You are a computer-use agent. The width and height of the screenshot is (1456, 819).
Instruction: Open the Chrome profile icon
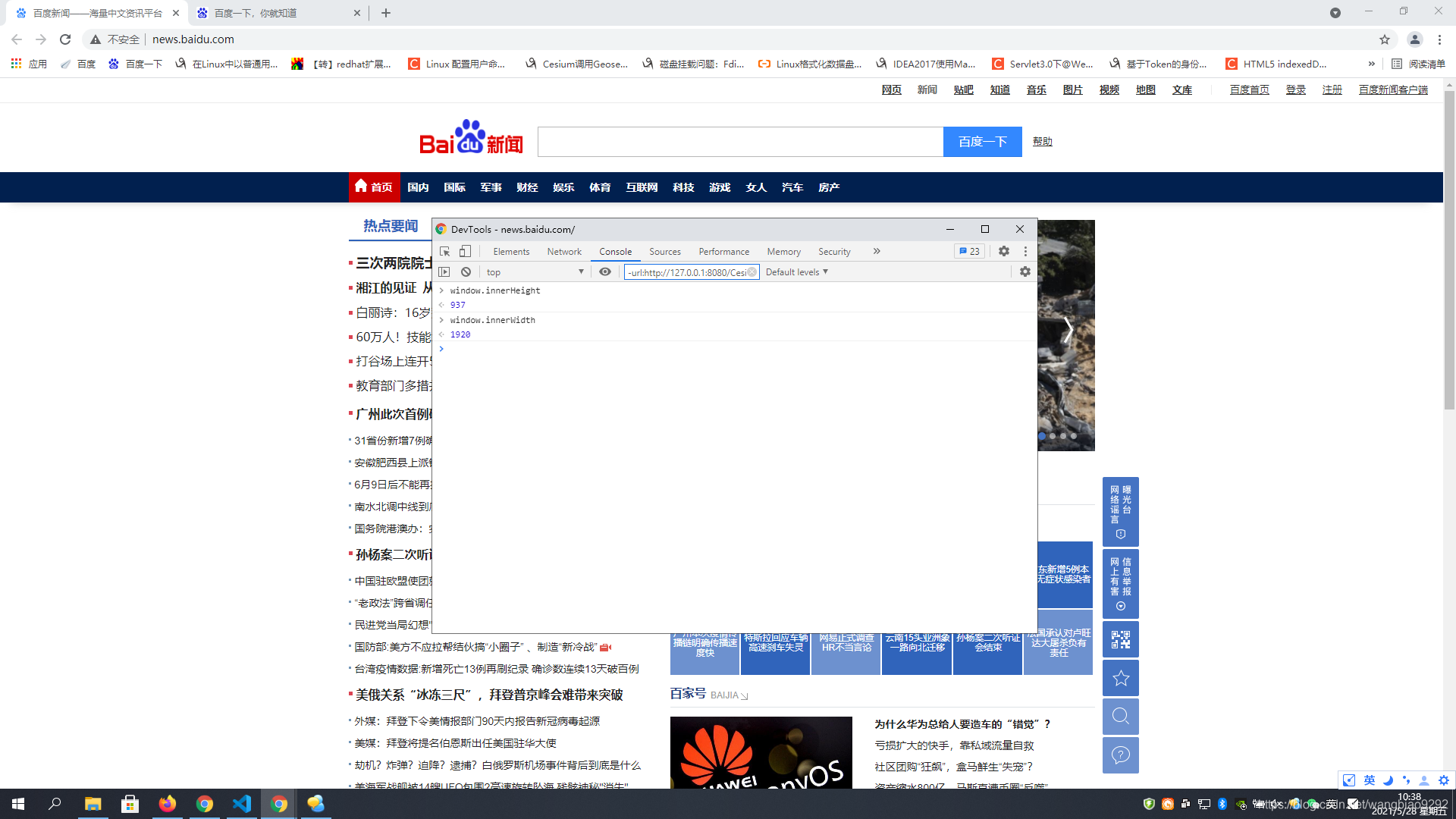click(x=1414, y=39)
